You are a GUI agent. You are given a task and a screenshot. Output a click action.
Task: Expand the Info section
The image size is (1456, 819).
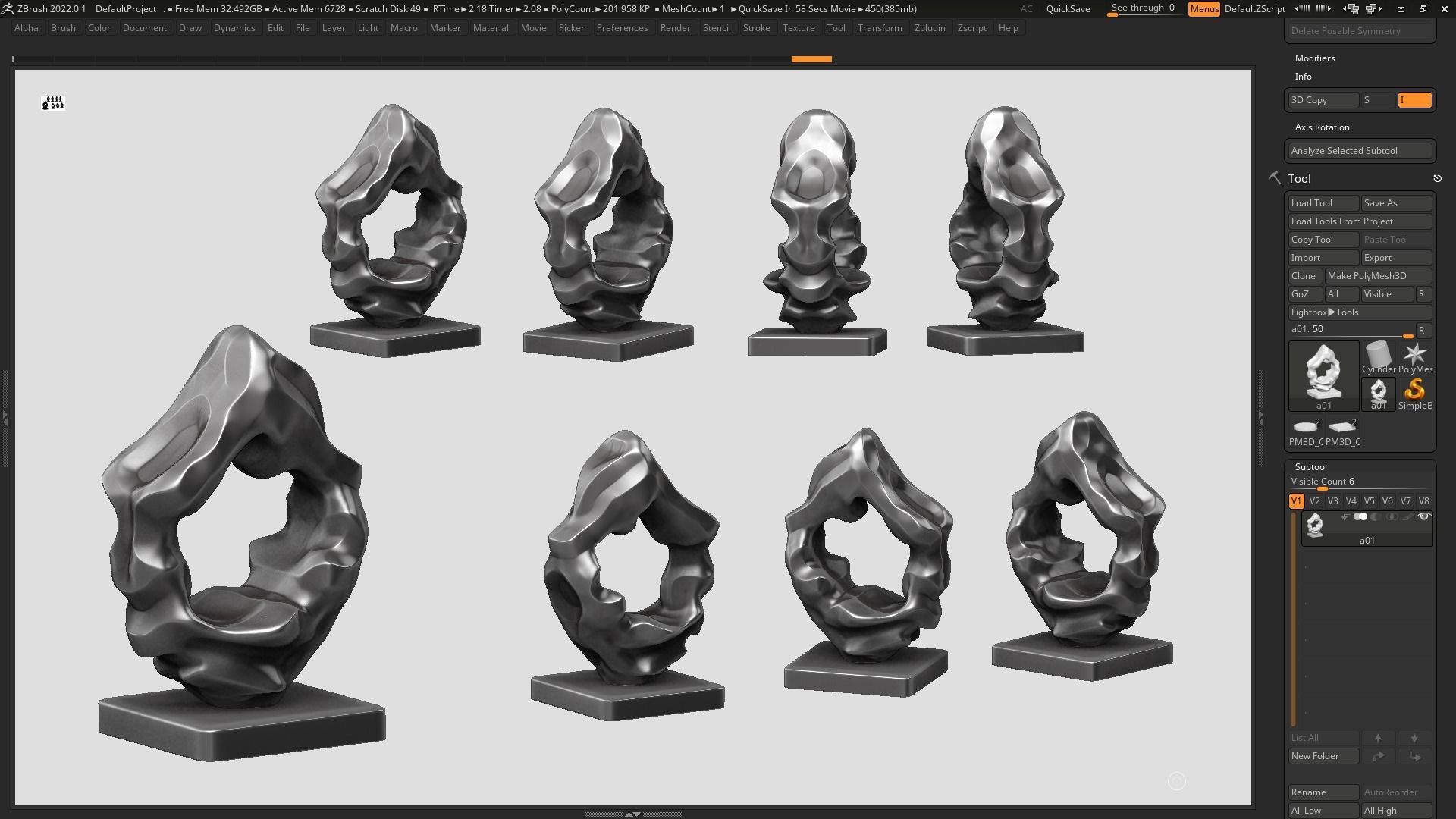coord(1304,77)
